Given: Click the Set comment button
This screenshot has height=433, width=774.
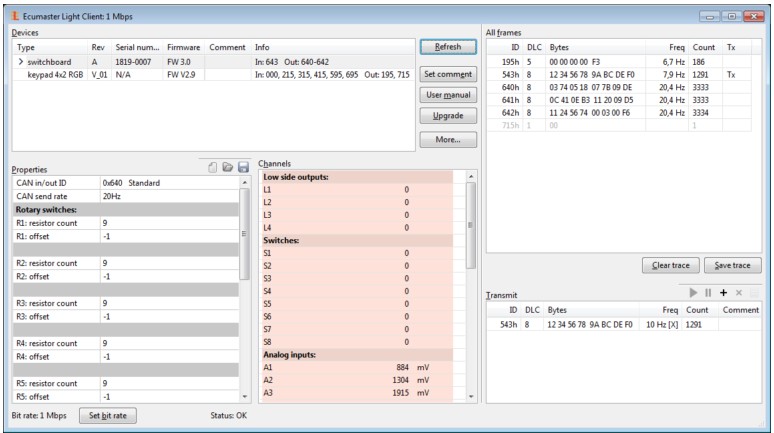Looking at the screenshot, I should (448, 74).
